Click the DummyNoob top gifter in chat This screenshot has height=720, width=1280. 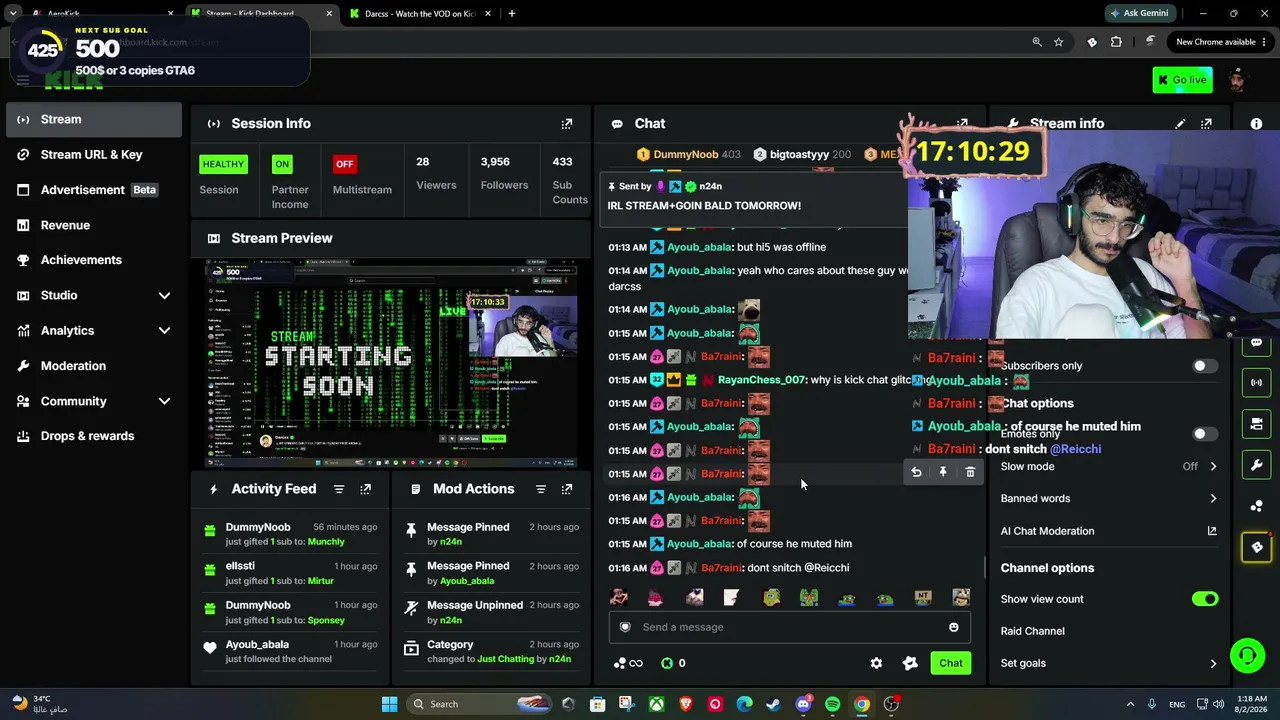(685, 155)
